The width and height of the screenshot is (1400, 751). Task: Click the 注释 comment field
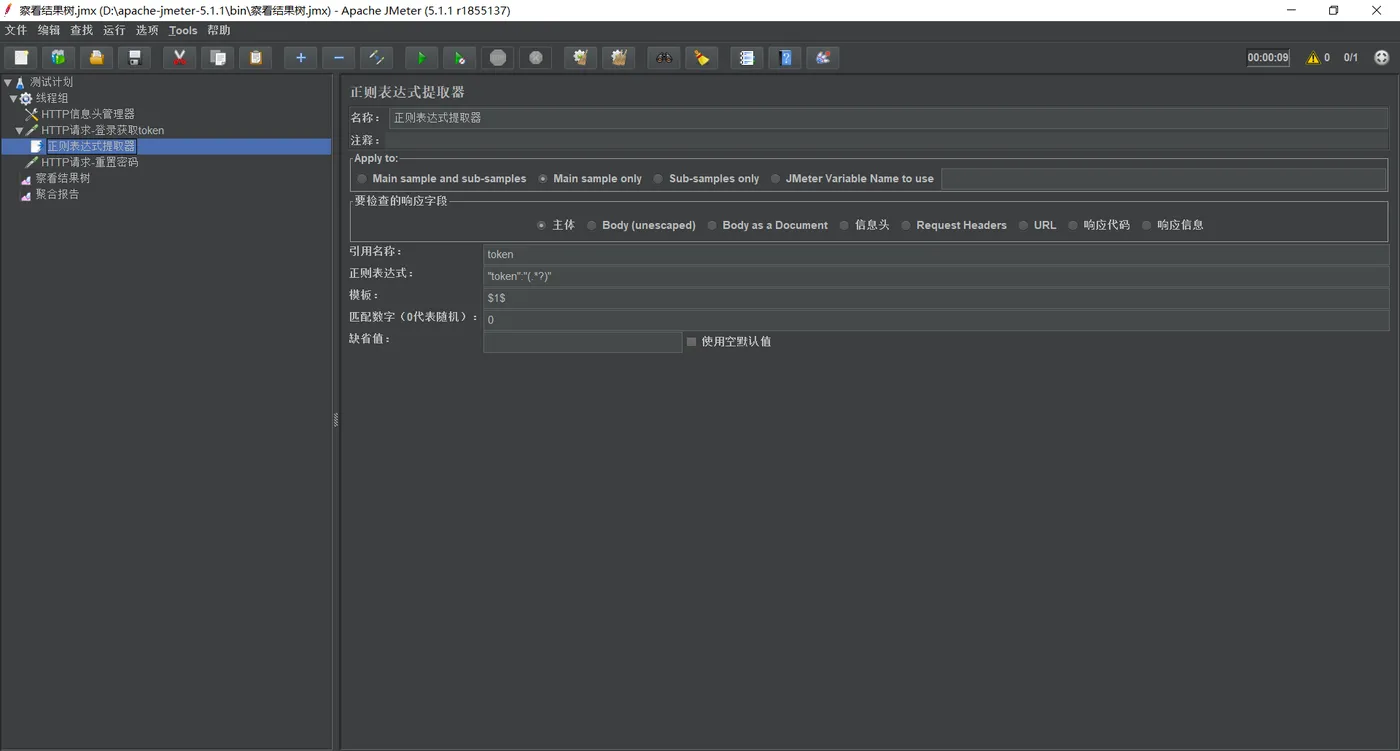point(888,141)
